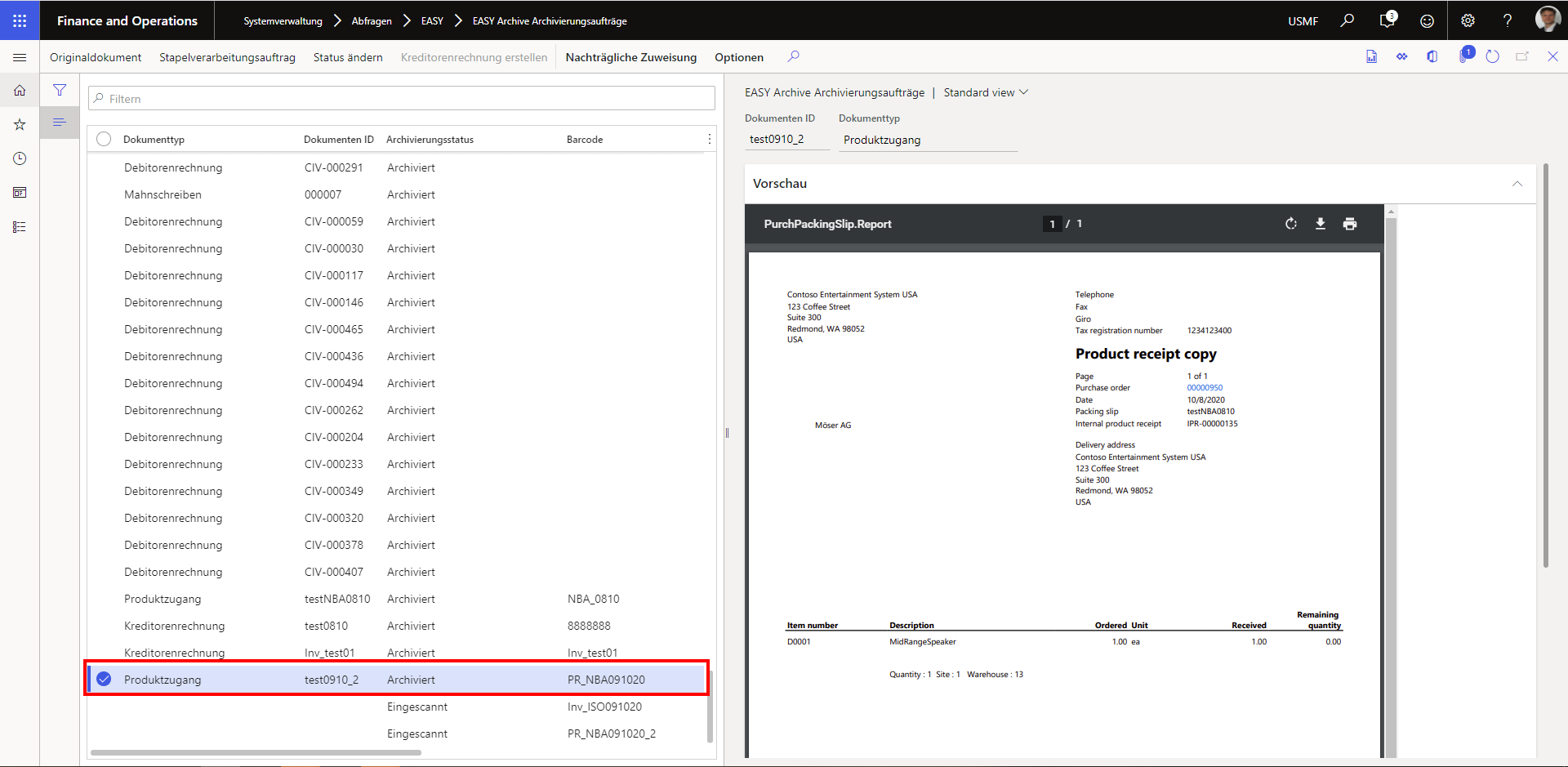Open the USMF company picker
Screen dimensions: 1568x767
[1303, 21]
